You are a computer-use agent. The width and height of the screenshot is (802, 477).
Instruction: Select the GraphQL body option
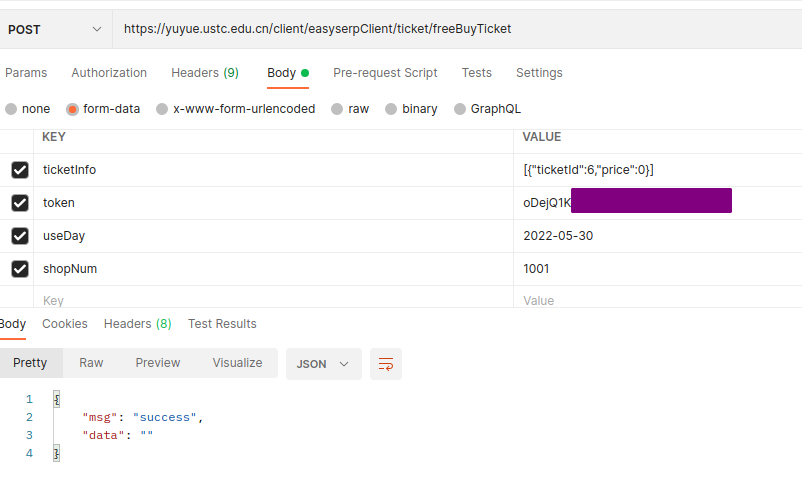point(460,109)
